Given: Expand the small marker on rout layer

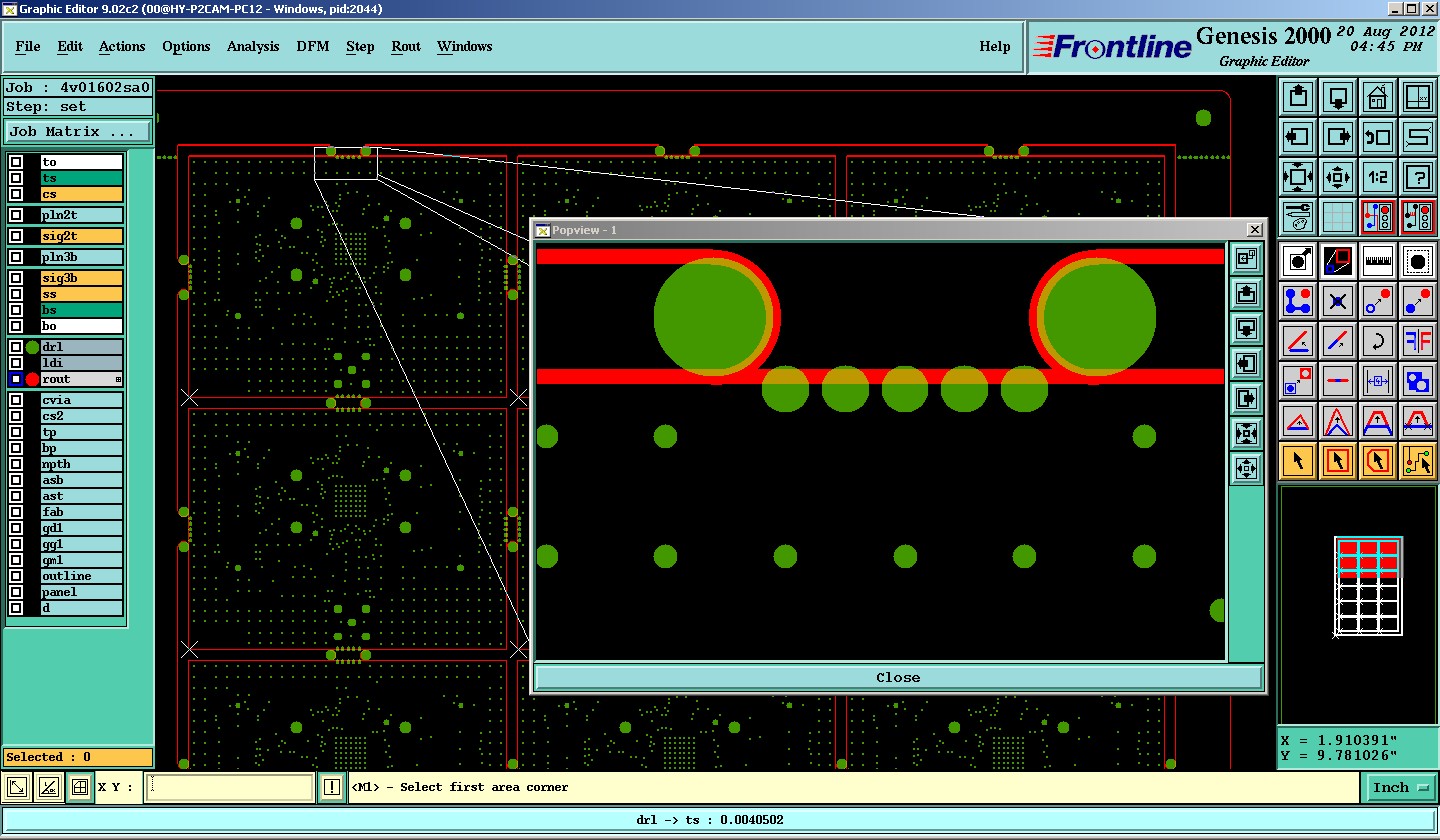Looking at the screenshot, I should coord(118,380).
